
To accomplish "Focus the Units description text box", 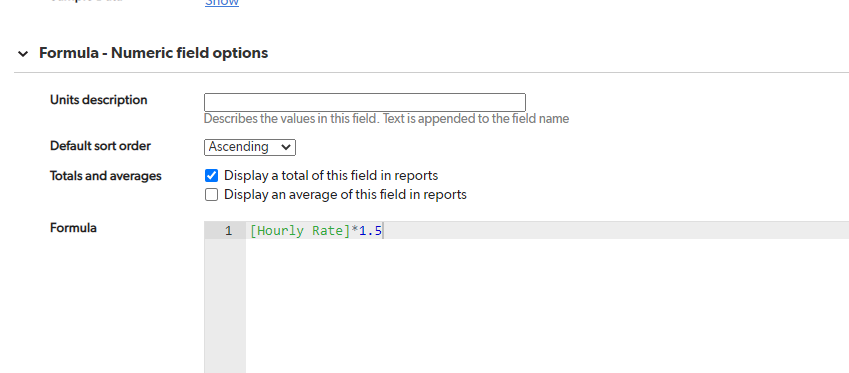I will 364,102.
